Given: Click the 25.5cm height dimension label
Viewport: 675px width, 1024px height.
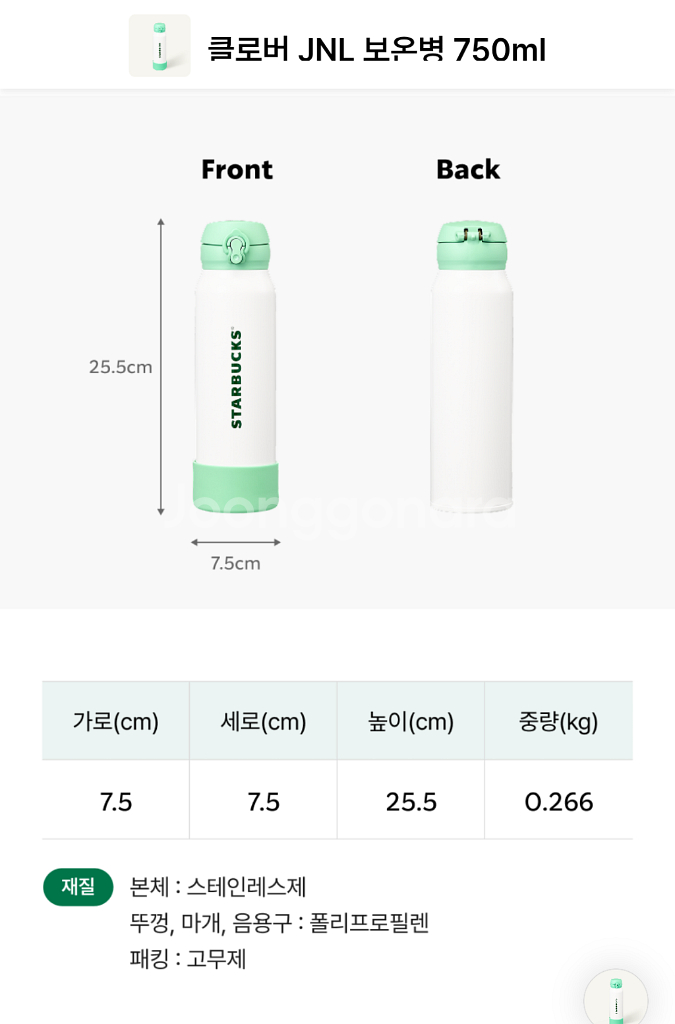Looking at the screenshot, I should (121, 367).
